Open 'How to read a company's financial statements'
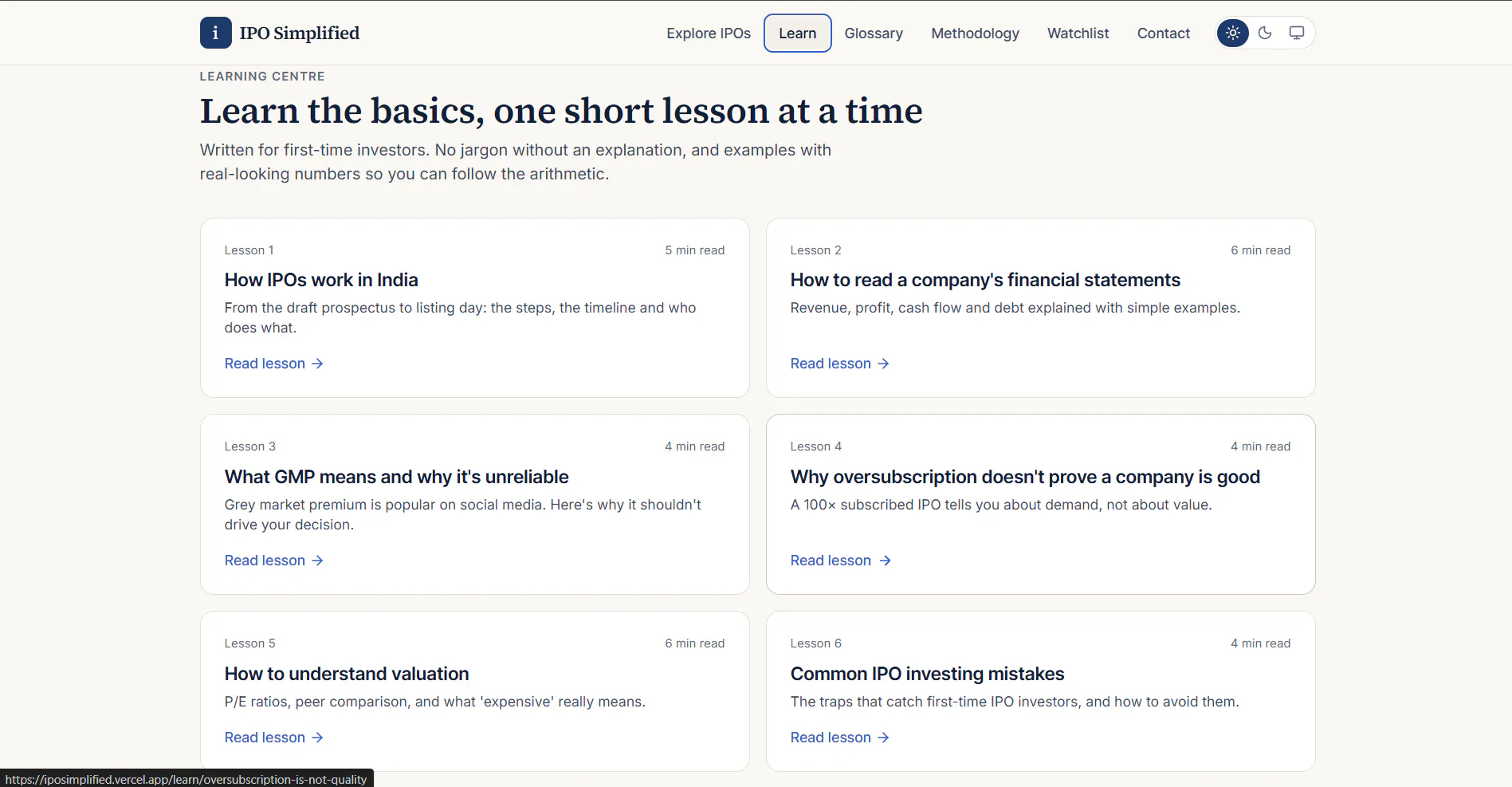1512x787 pixels. point(985,280)
